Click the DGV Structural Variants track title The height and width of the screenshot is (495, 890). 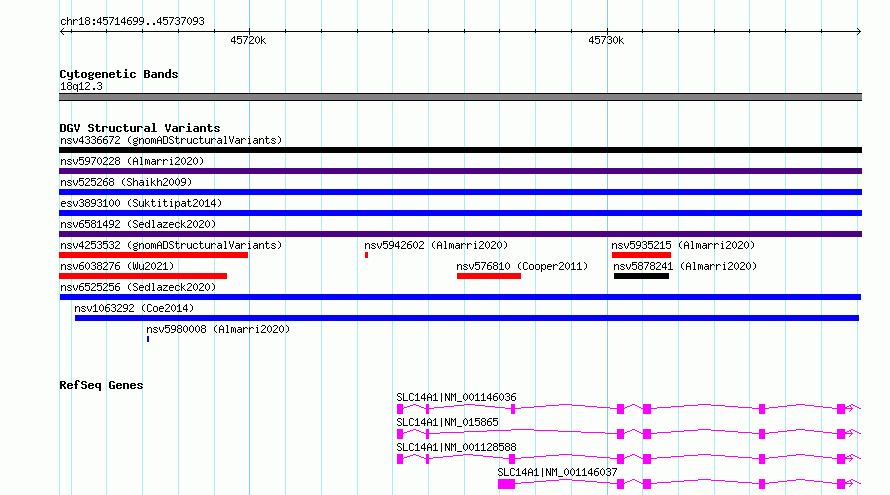(x=140, y=128)
